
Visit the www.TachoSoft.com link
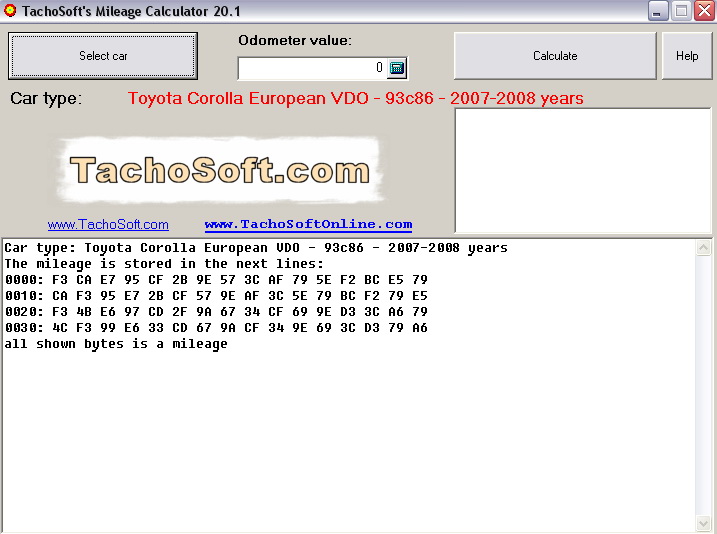click(x=108, y=224)
